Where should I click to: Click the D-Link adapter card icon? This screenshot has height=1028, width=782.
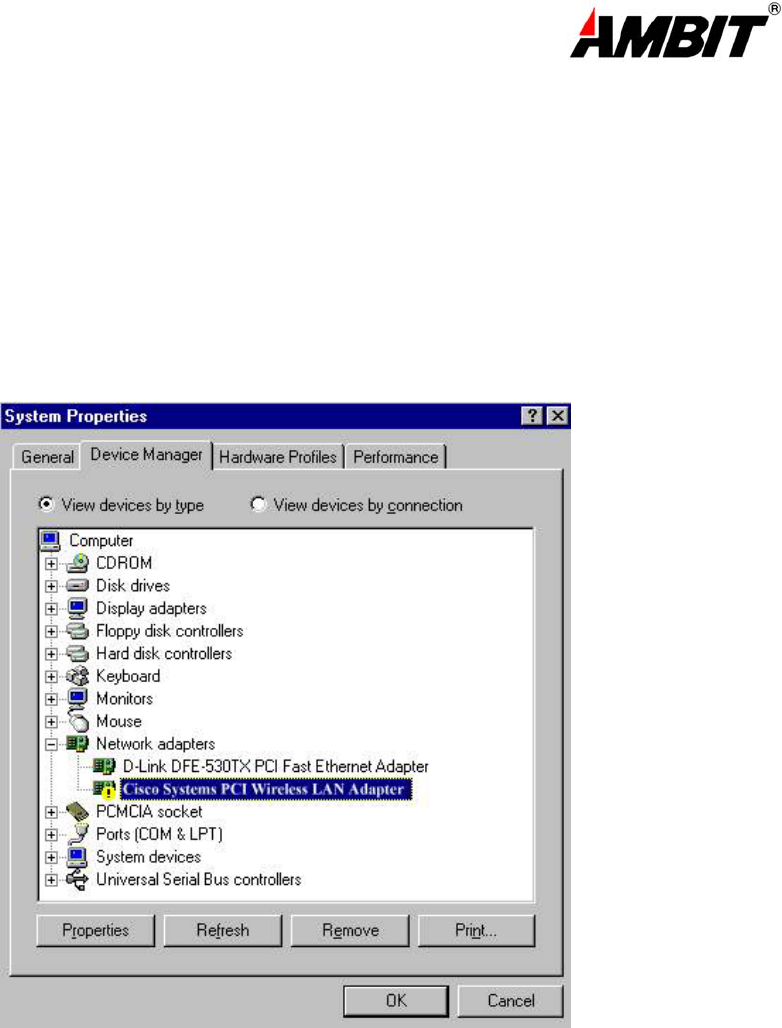pyautogui.click(x=104, y=766)
